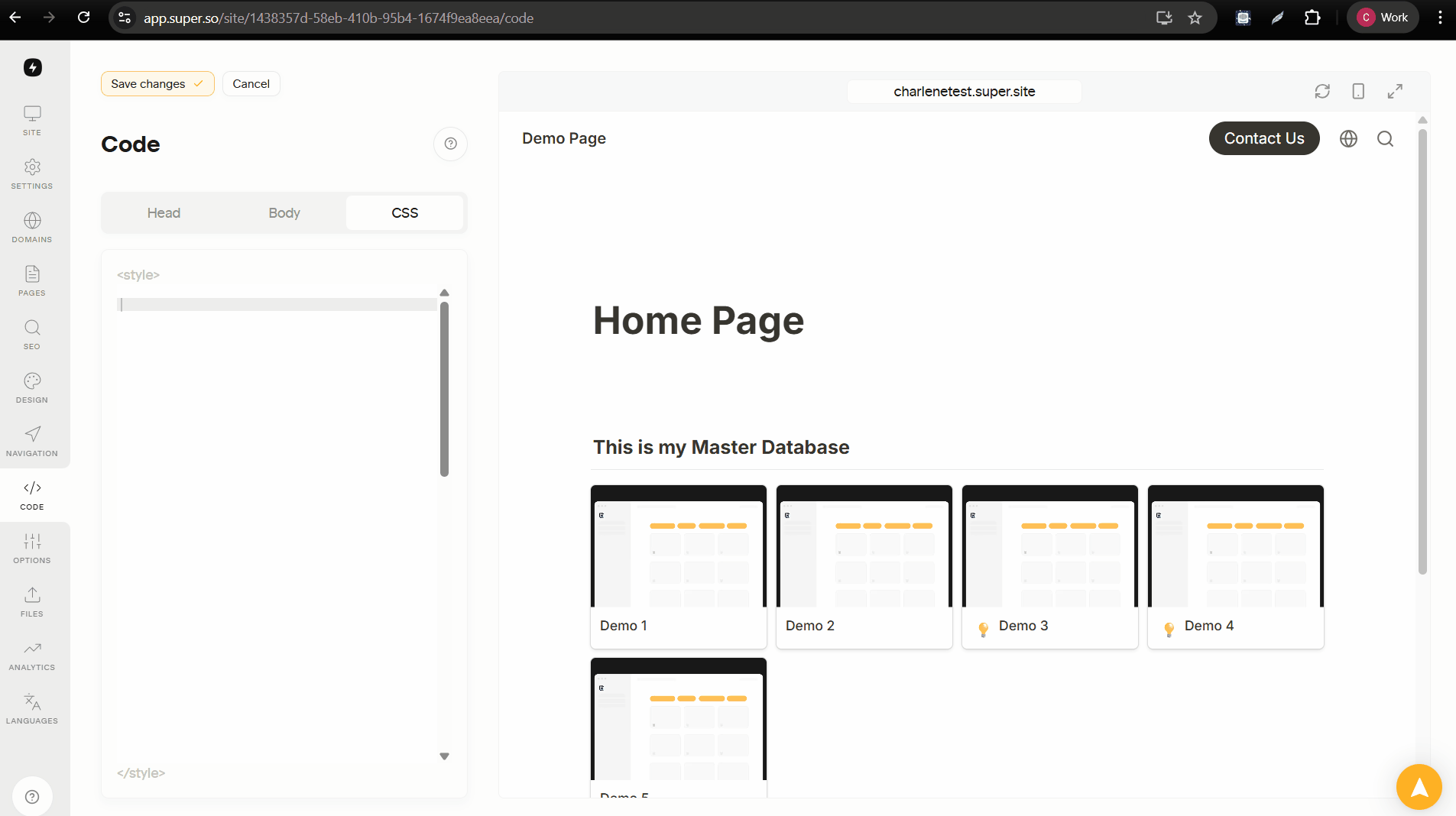The height and width of the screenshot is (816, 1456).
Task: Go to Domains in the sidebar
Action: tap(32, 228)
